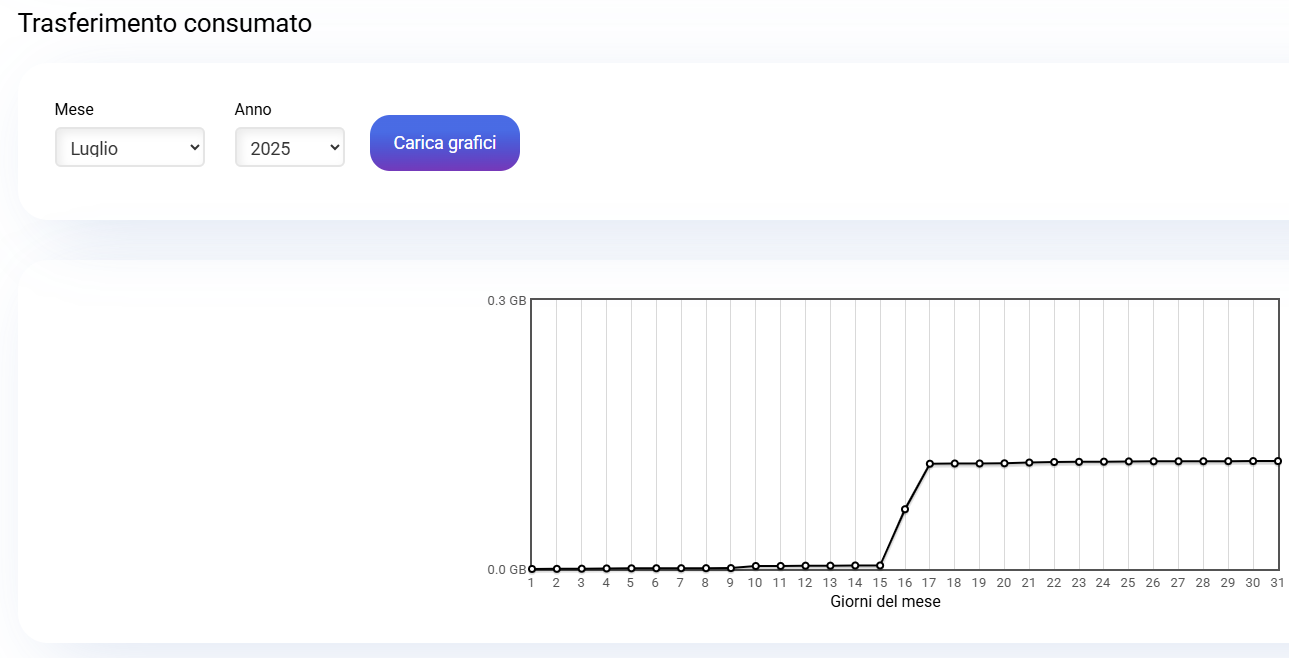The height and width of the screenshot is (658, 1289).
Task: Click the data point for day 18
Action: tap(955, 463)
